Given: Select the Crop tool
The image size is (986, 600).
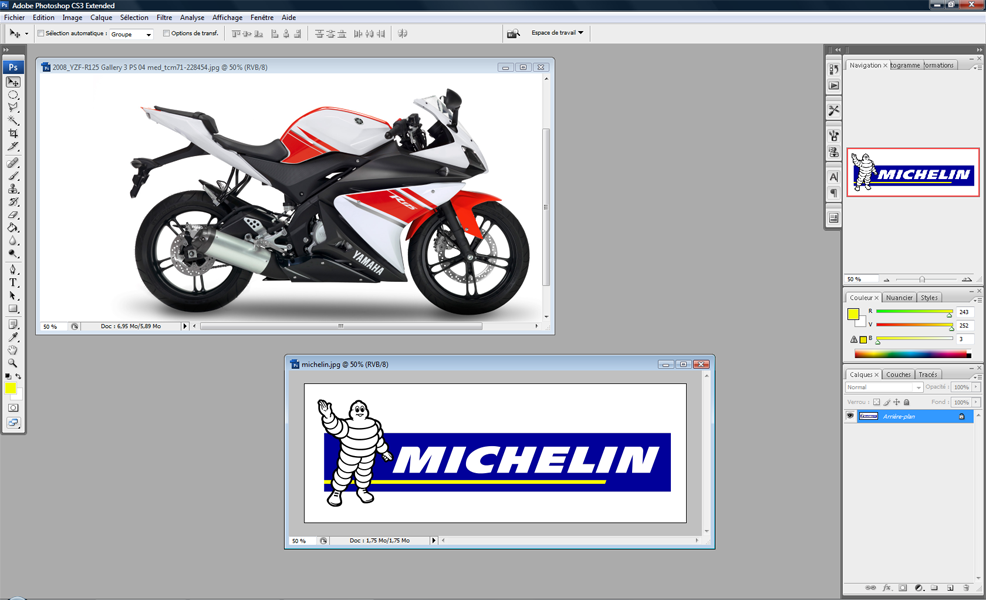Looking at the screenshot, I should (x=13, y=133).
